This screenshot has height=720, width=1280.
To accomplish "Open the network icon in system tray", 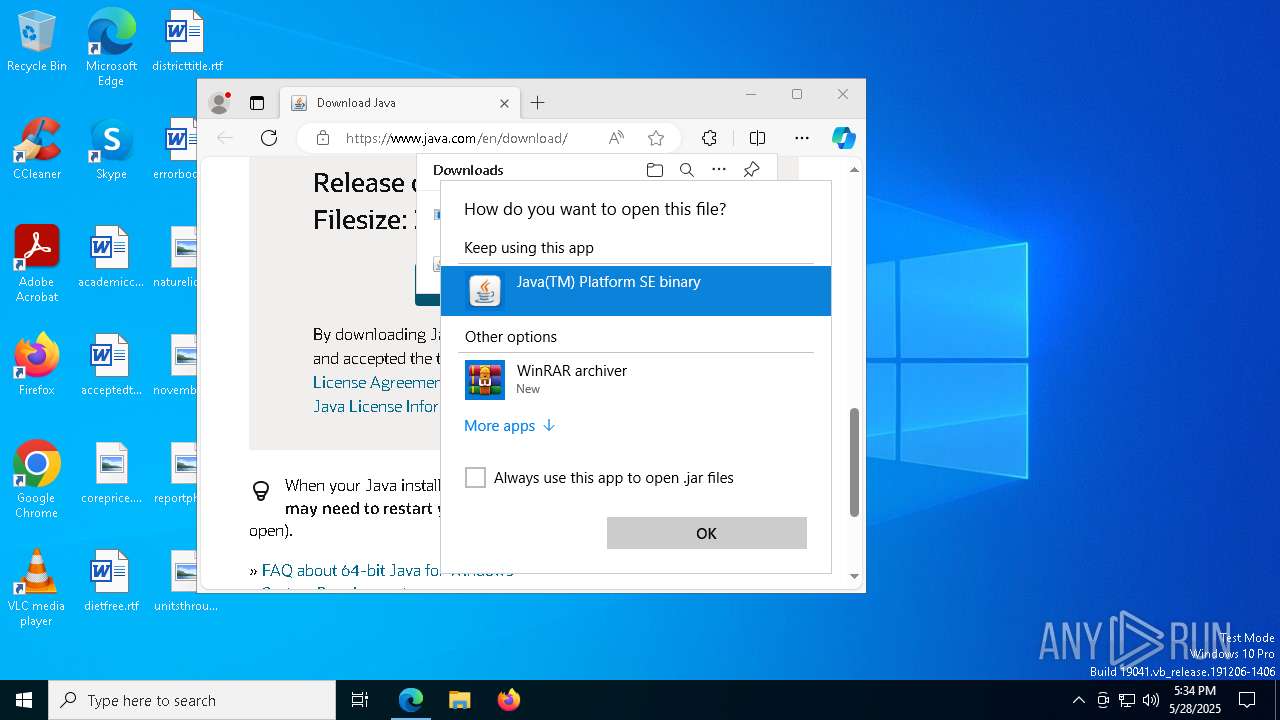I will (x=1127, y=700).
